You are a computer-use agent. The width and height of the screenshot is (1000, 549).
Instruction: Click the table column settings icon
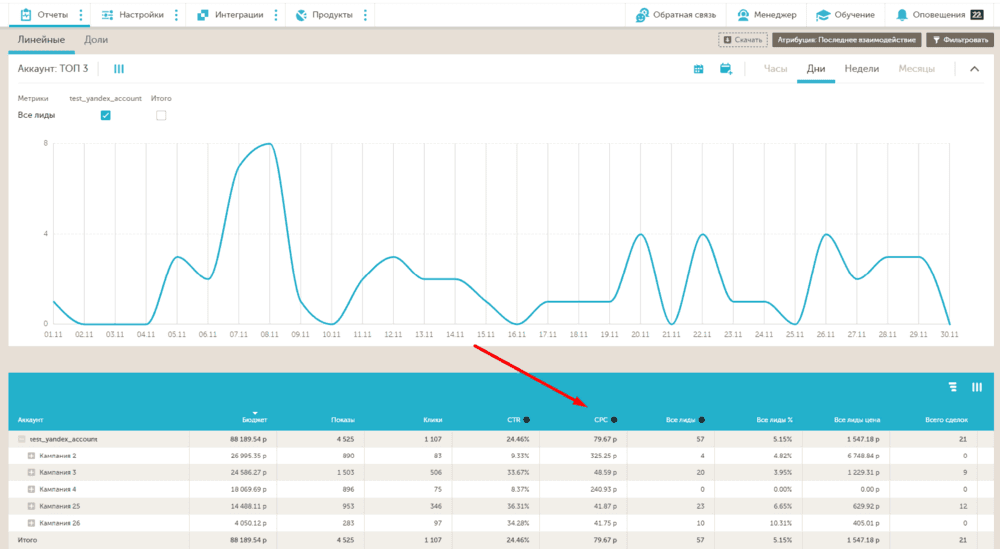coord(976,387)
